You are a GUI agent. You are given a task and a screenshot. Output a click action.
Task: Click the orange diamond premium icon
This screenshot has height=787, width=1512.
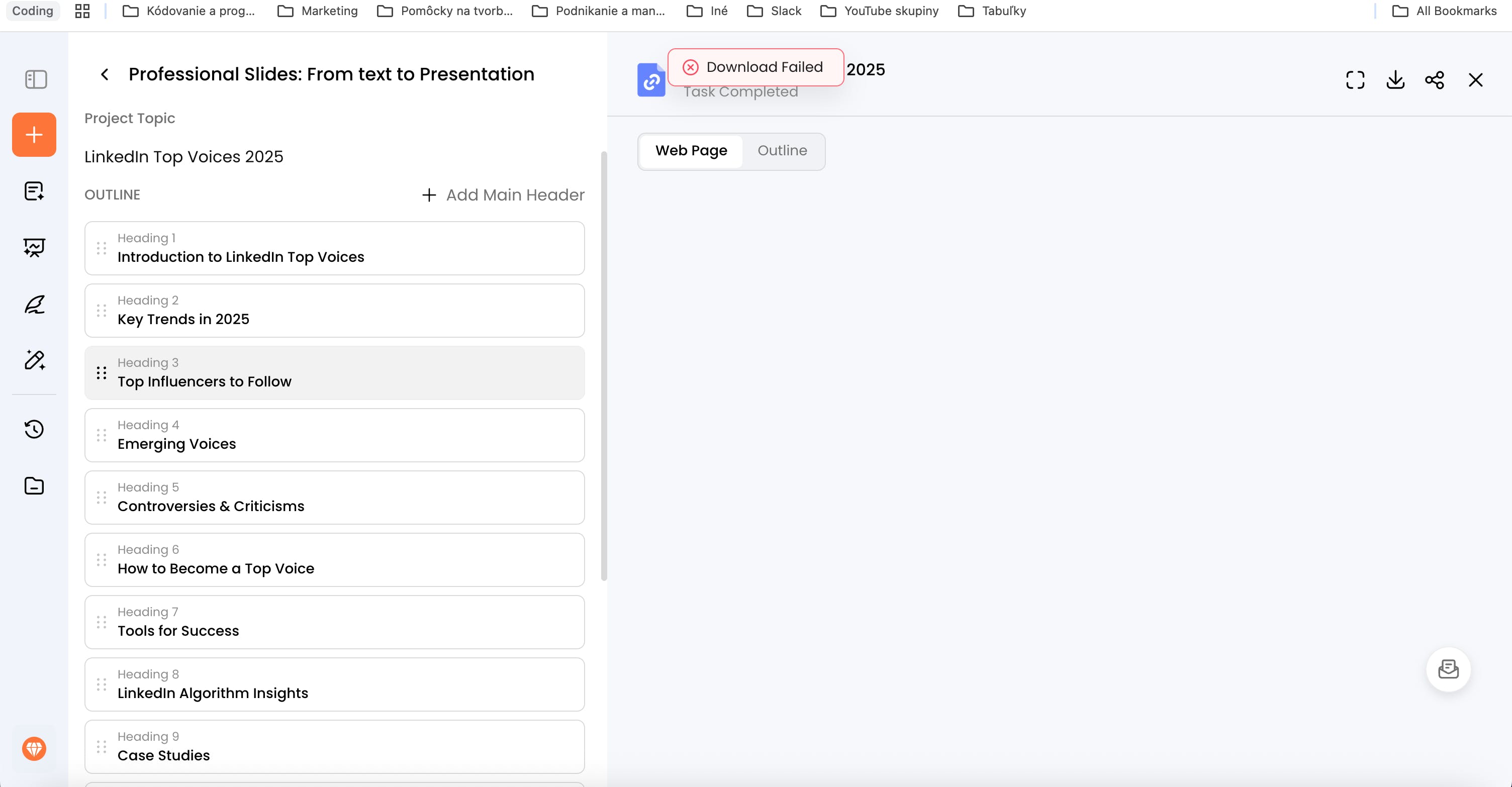(x=34, y=749)
